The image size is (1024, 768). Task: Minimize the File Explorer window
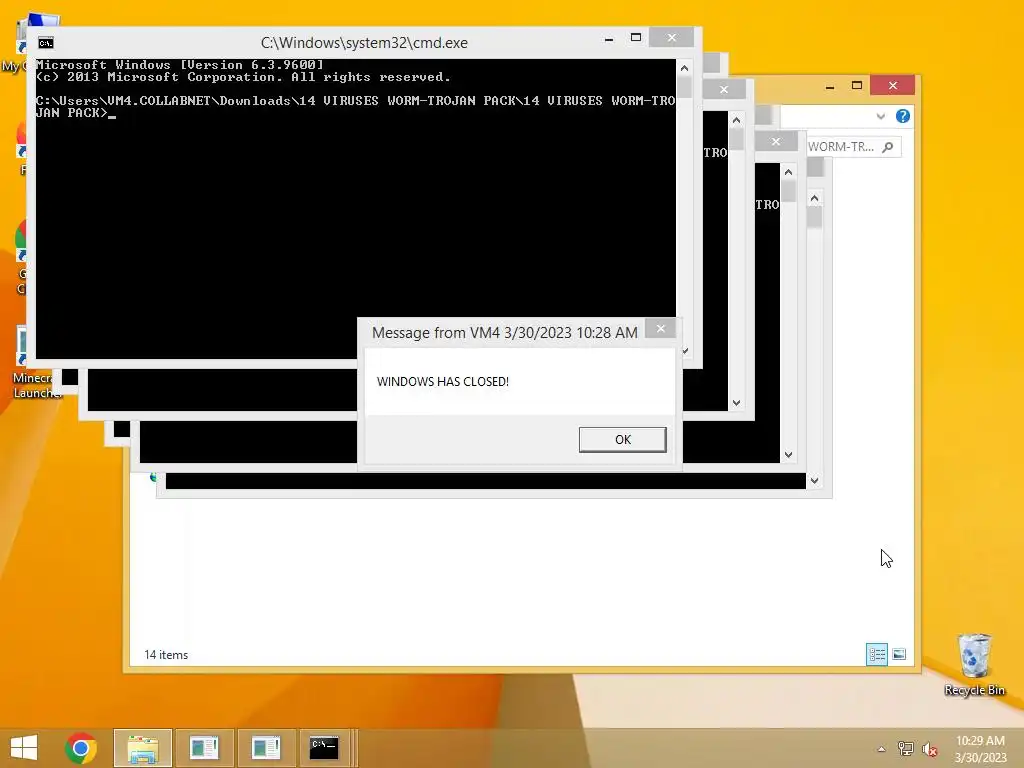(x=830, y=86)
